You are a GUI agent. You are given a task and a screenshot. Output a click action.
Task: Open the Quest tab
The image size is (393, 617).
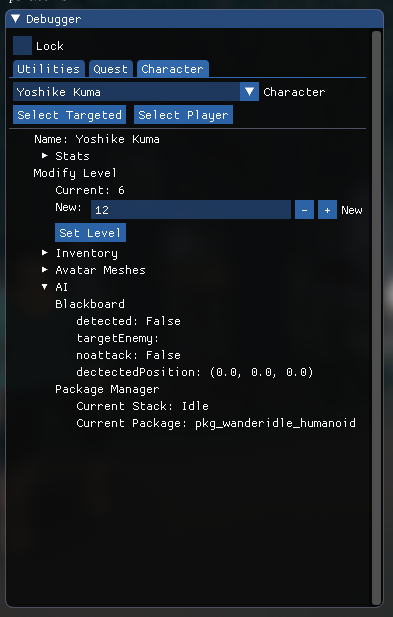111,69
